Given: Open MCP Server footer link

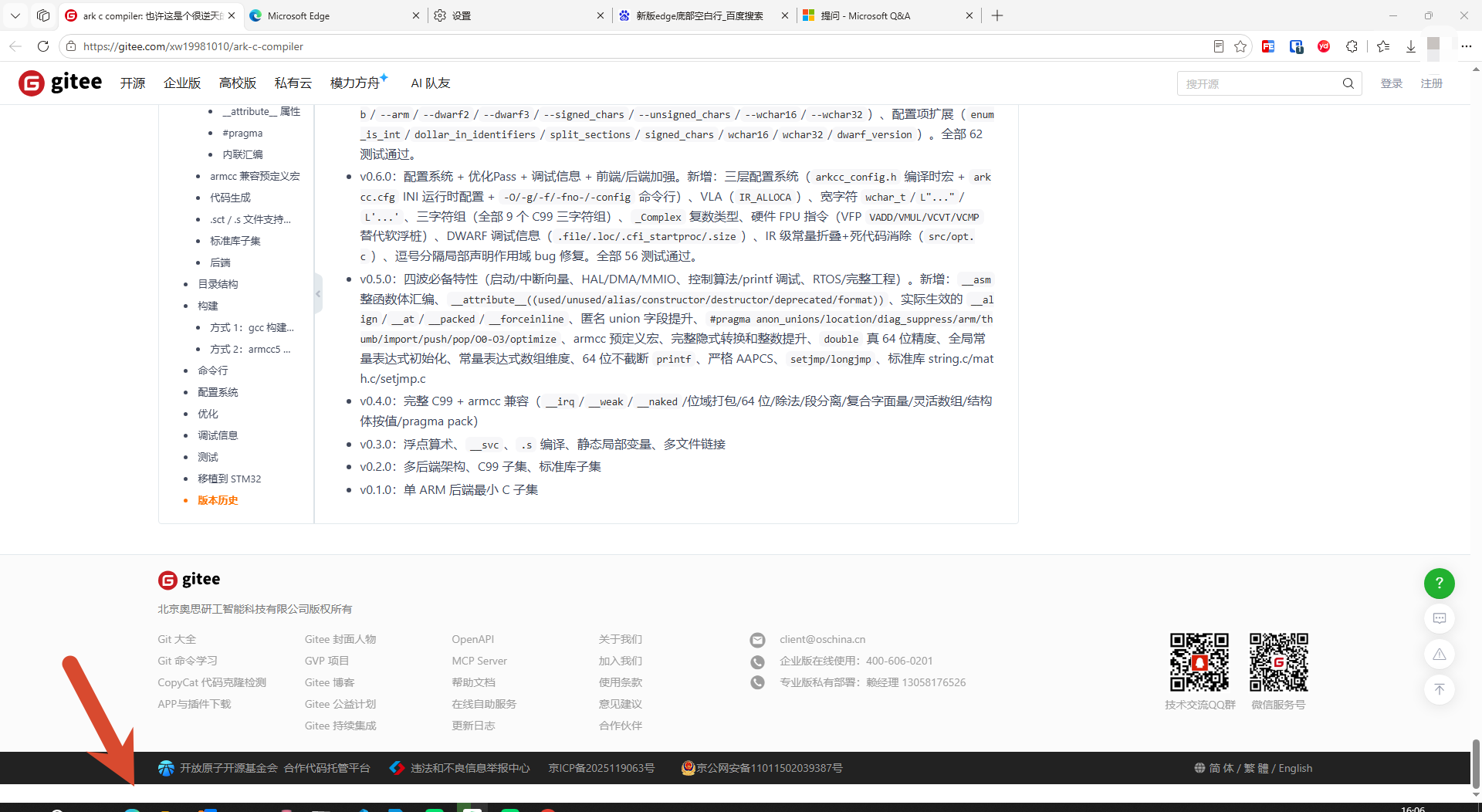Looking at the screenshot, I should point(479,661).
